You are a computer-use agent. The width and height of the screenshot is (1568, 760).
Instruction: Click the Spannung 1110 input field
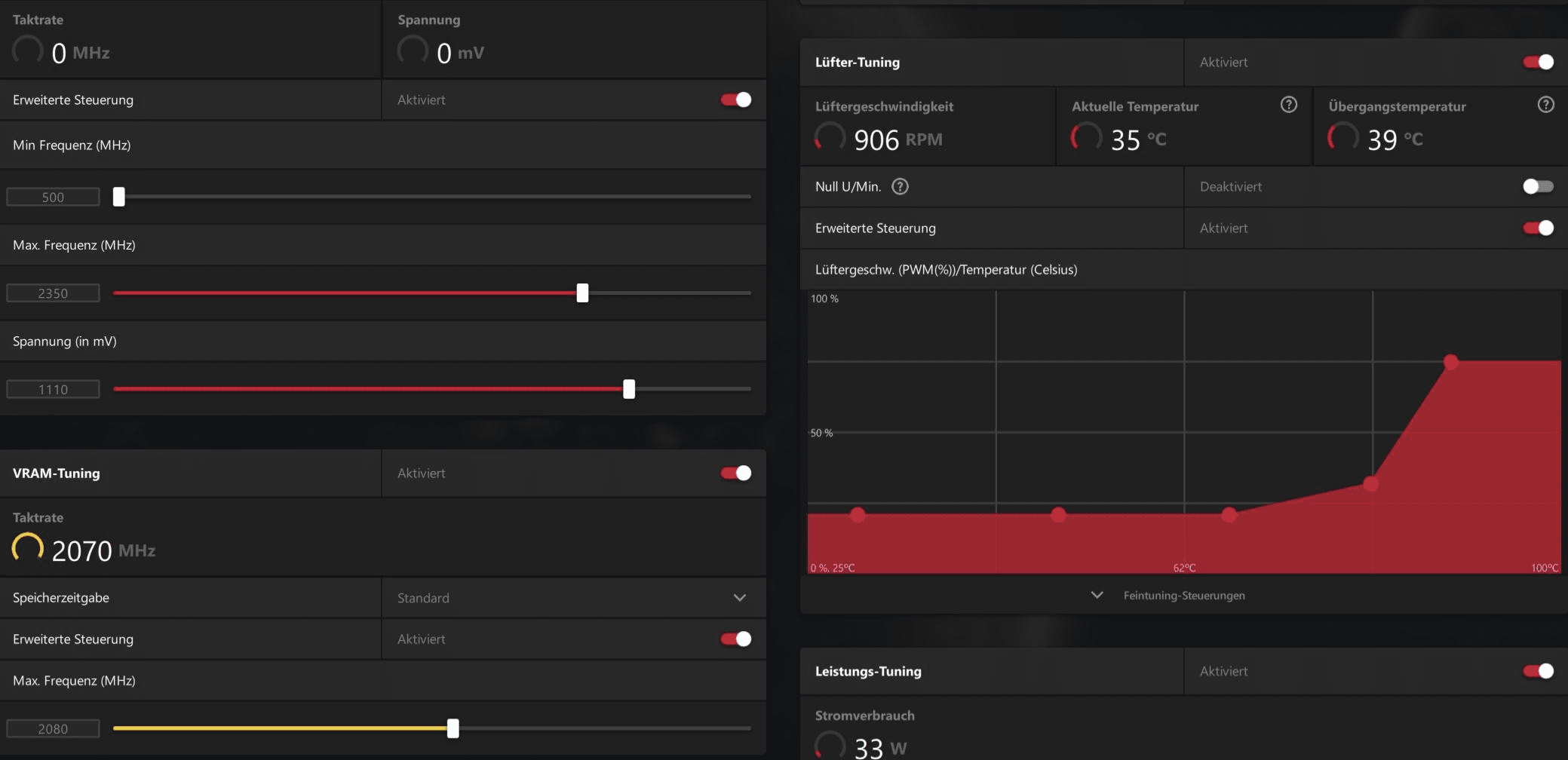tap(53, 389)
